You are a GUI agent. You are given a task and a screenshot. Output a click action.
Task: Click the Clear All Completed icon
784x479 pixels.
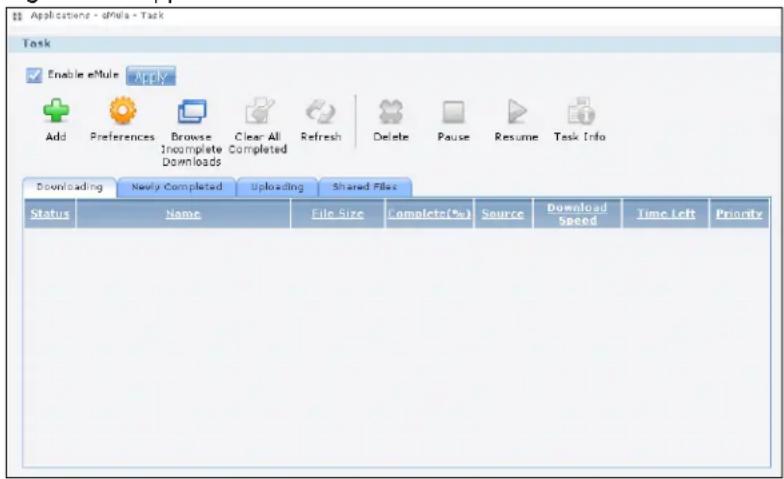259,110
